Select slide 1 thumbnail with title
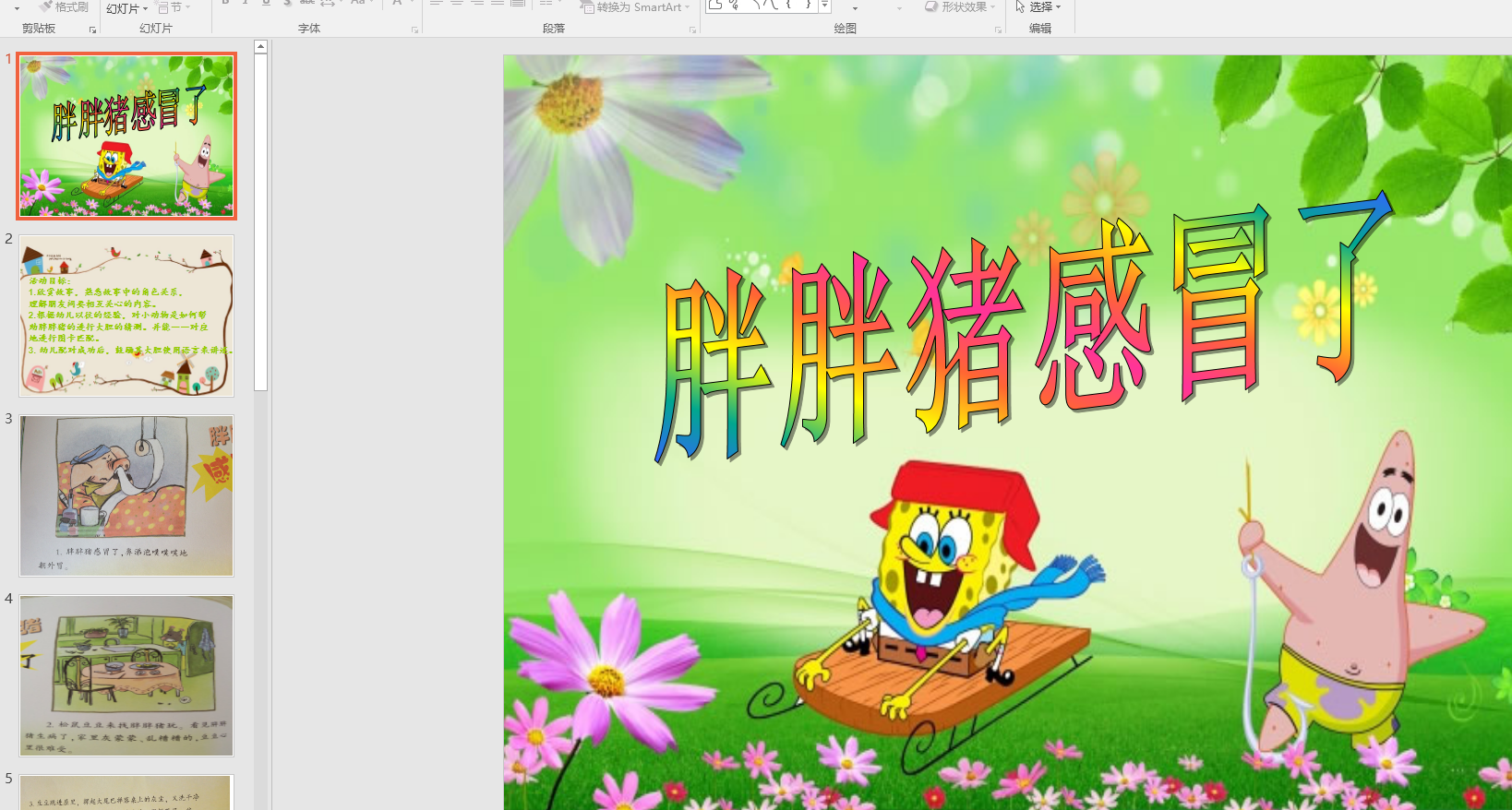The height and width of the screenshot is (810, 1512). click(x=126, y=136)
